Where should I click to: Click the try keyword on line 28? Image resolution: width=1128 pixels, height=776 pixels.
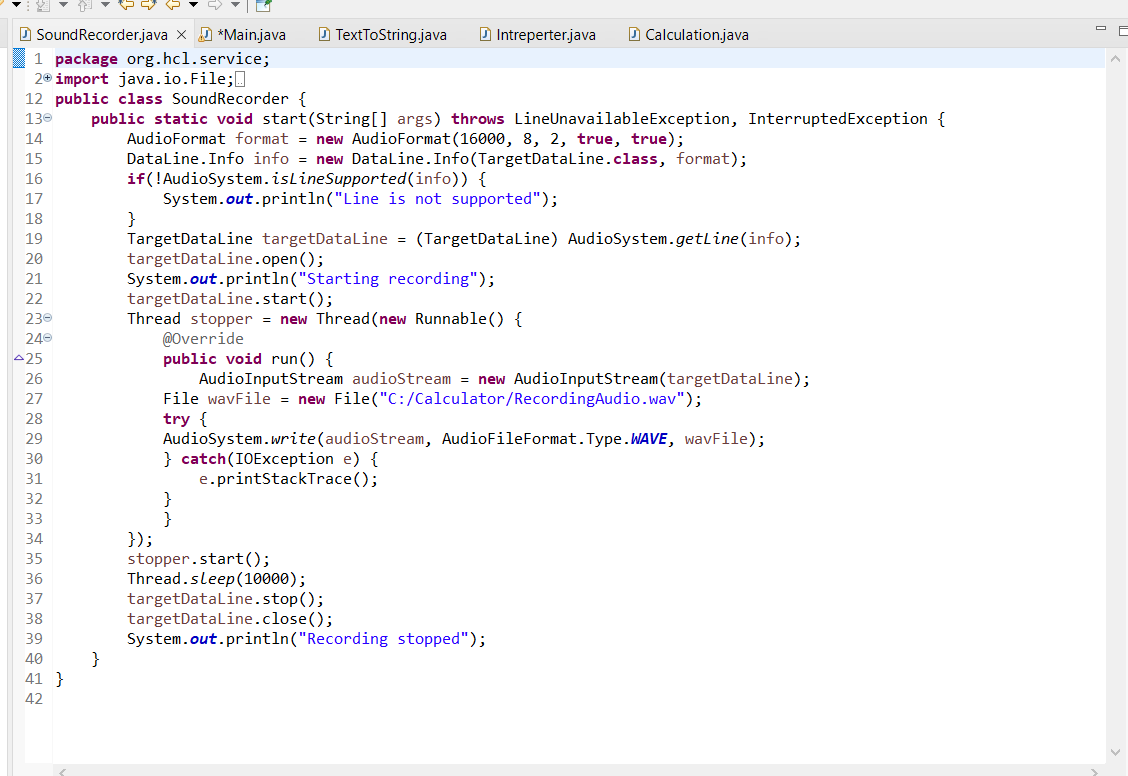pos(176,419)
